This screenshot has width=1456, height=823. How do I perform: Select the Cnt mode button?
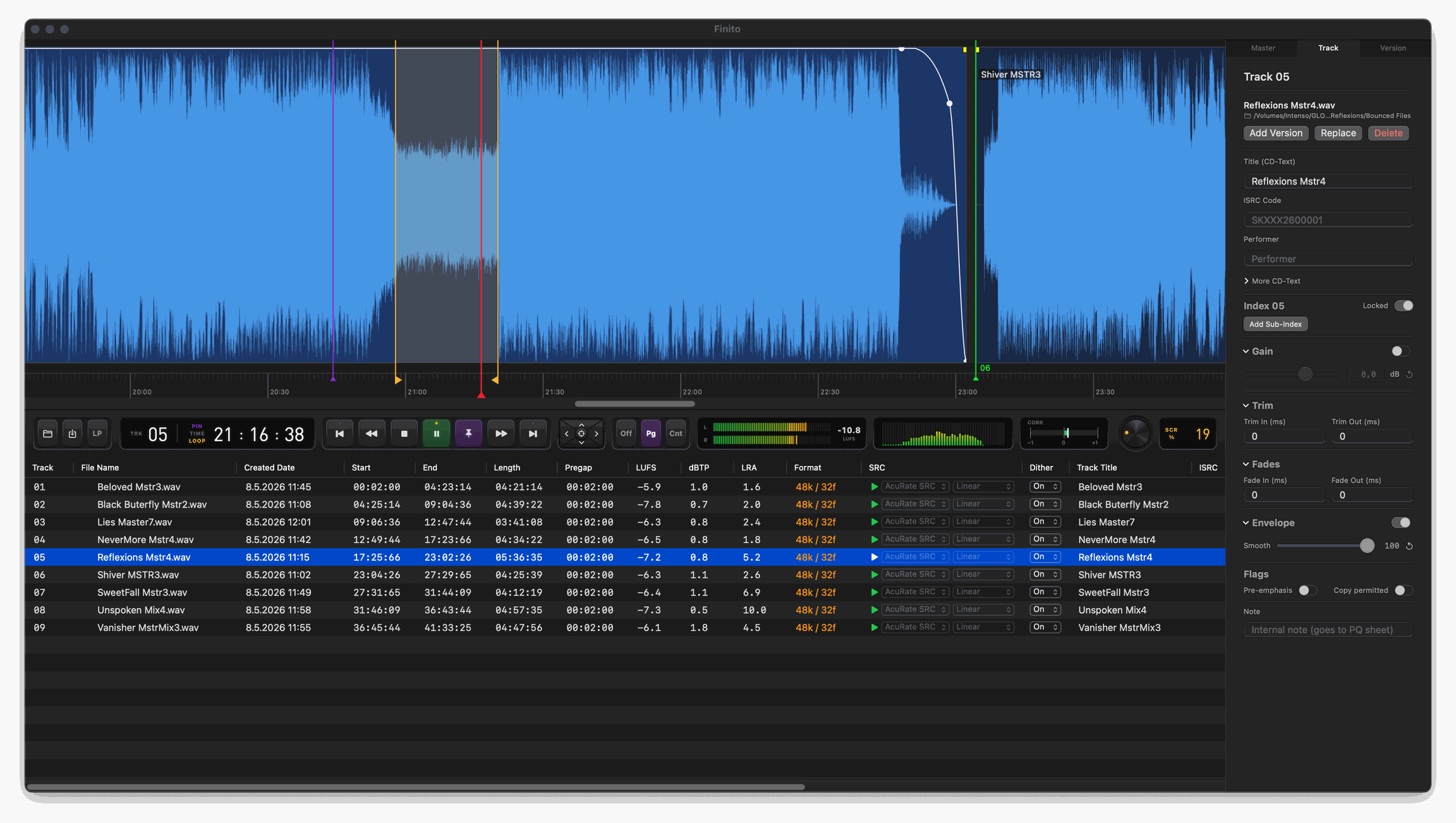coord(676,434)
